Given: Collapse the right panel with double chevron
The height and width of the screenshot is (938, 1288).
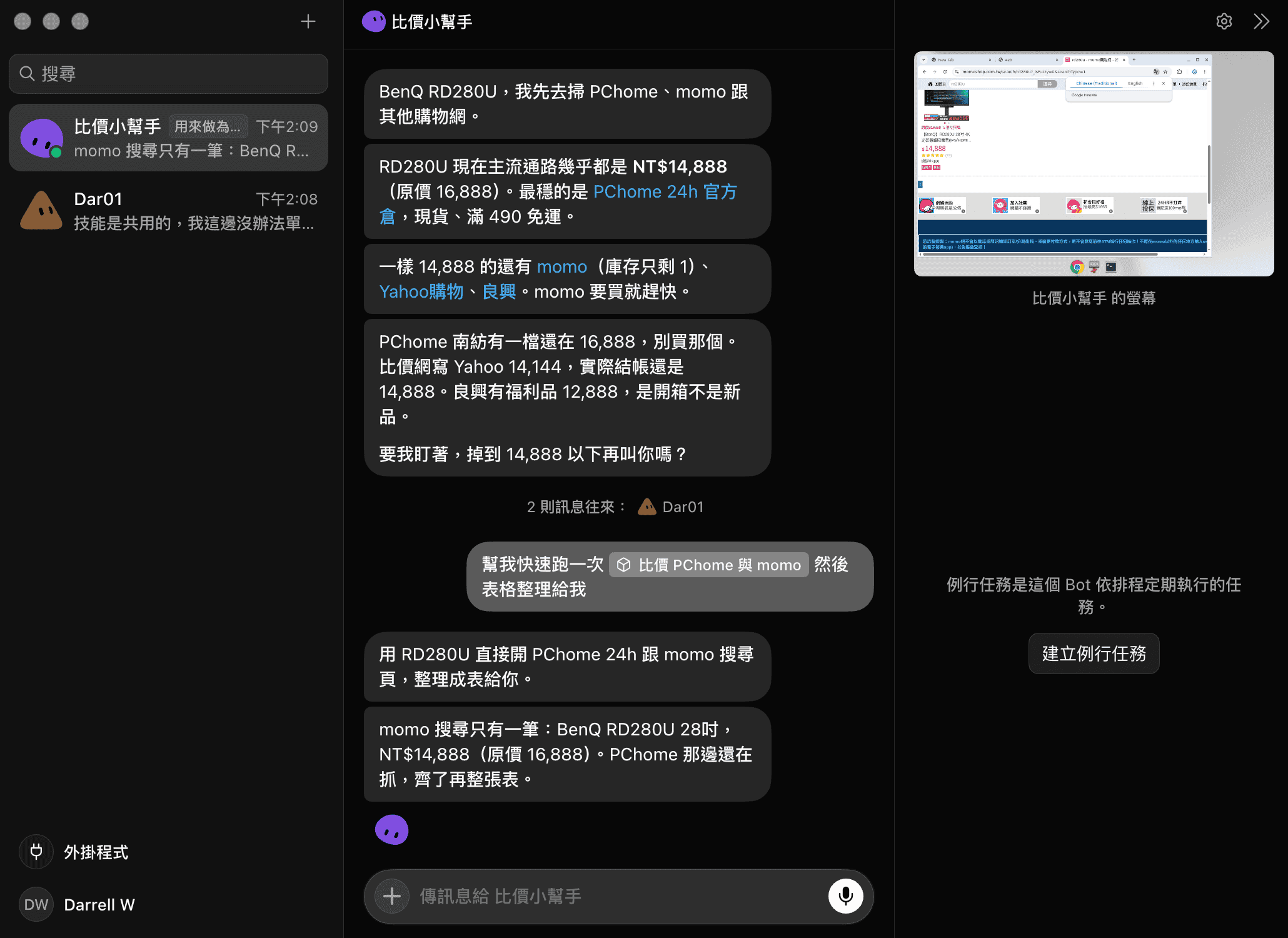Looking at the screenshot, I should (x=1262, y=22).
